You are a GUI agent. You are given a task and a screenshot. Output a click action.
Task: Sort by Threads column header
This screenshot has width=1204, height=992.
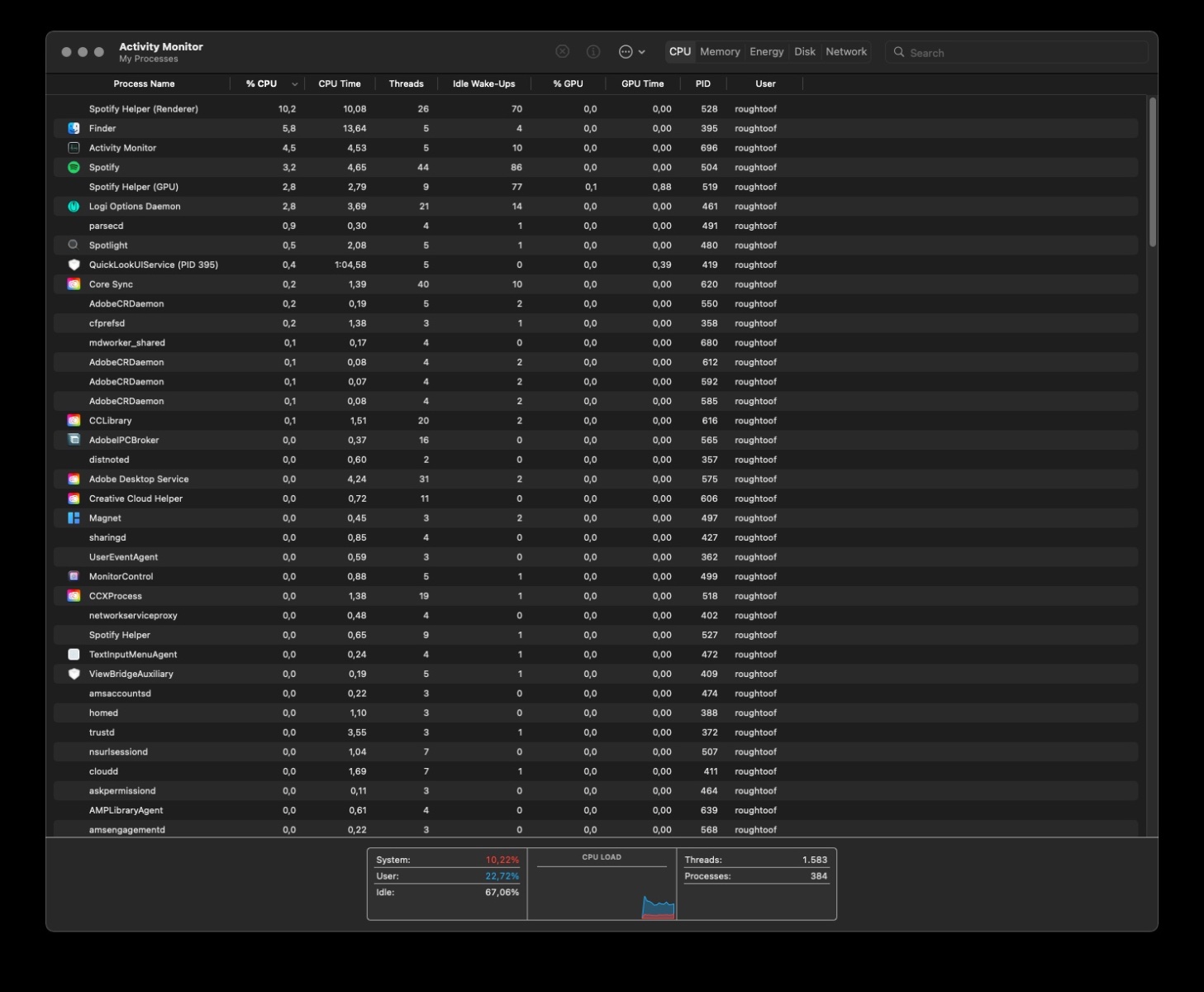[406, 83]
